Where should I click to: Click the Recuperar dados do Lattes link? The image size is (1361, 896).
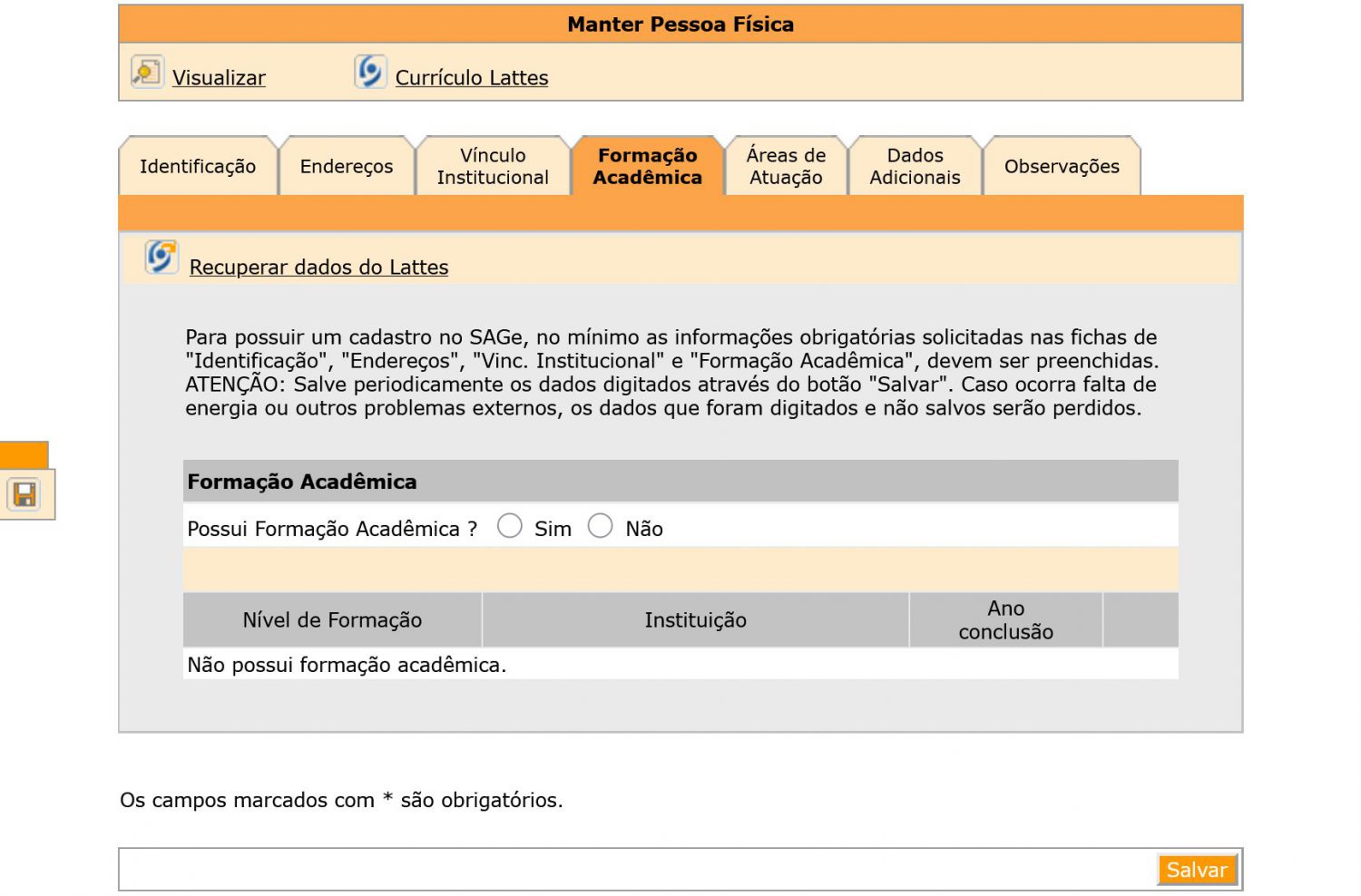(318, 268)
